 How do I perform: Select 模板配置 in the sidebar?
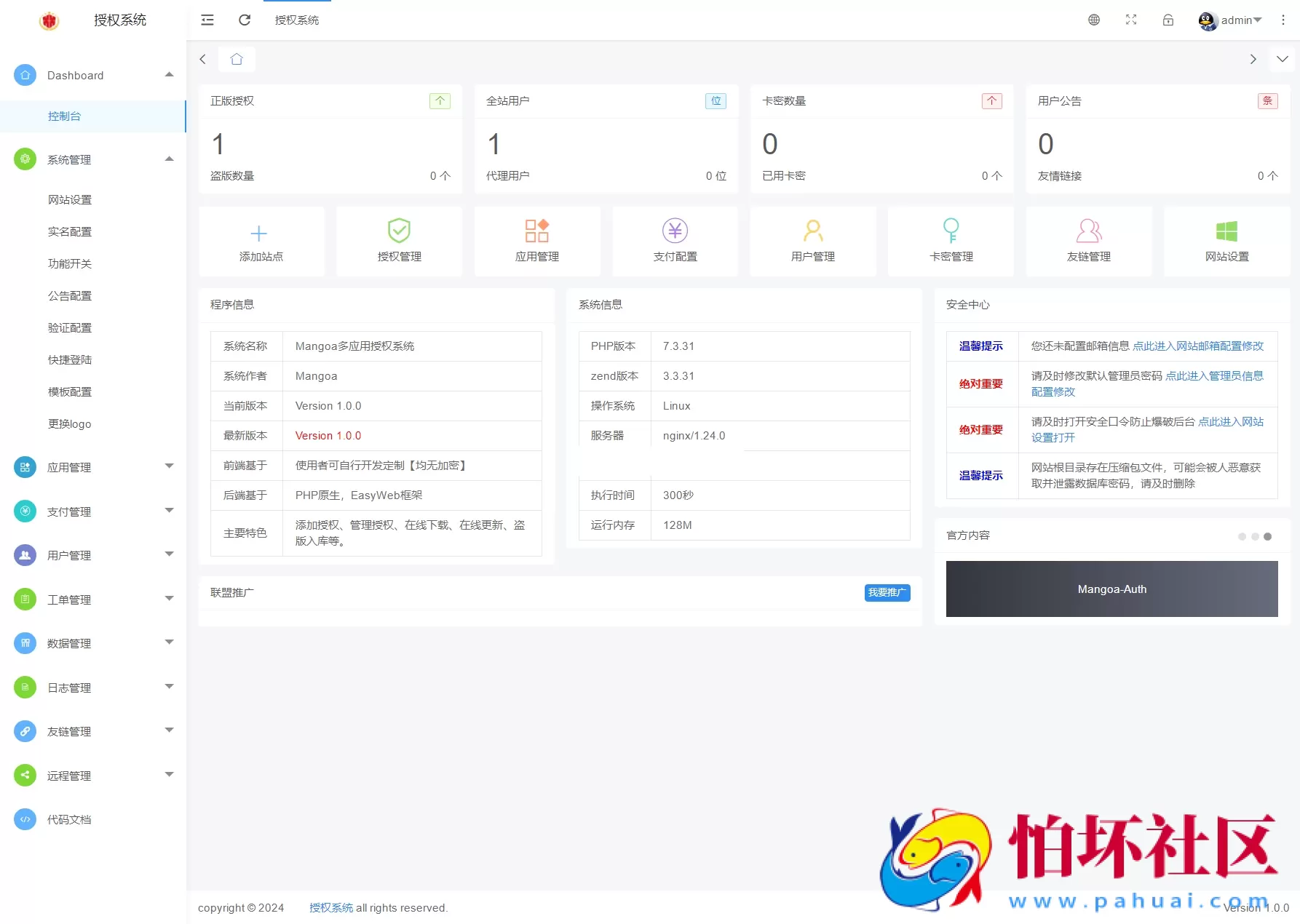pos(69,391)
